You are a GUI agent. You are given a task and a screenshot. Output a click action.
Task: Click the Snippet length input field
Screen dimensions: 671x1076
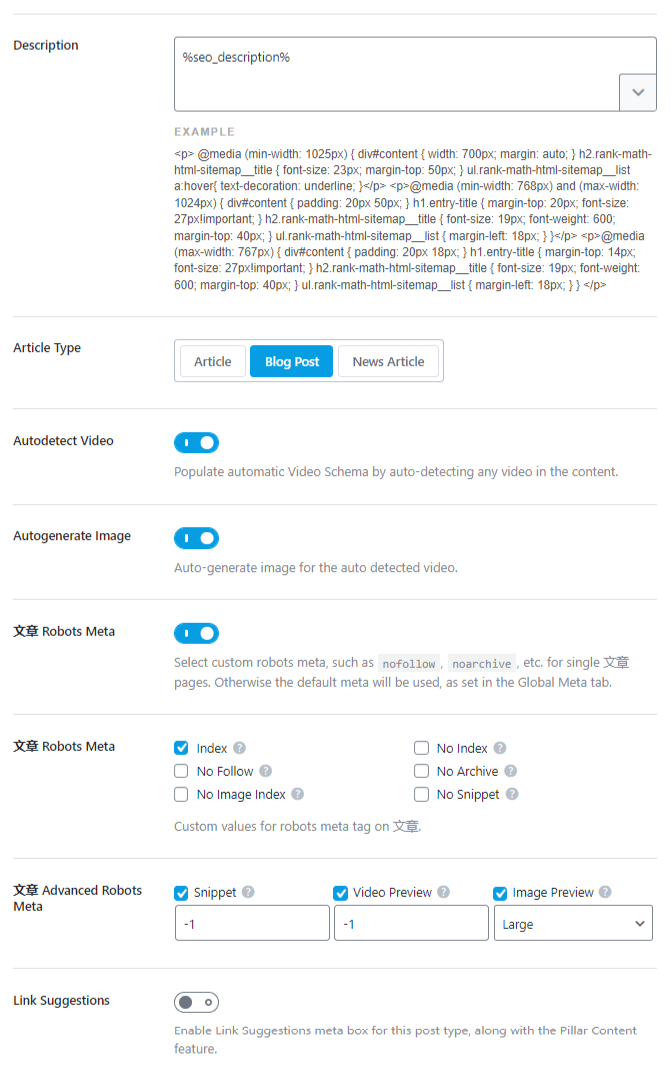coord(252,924)
